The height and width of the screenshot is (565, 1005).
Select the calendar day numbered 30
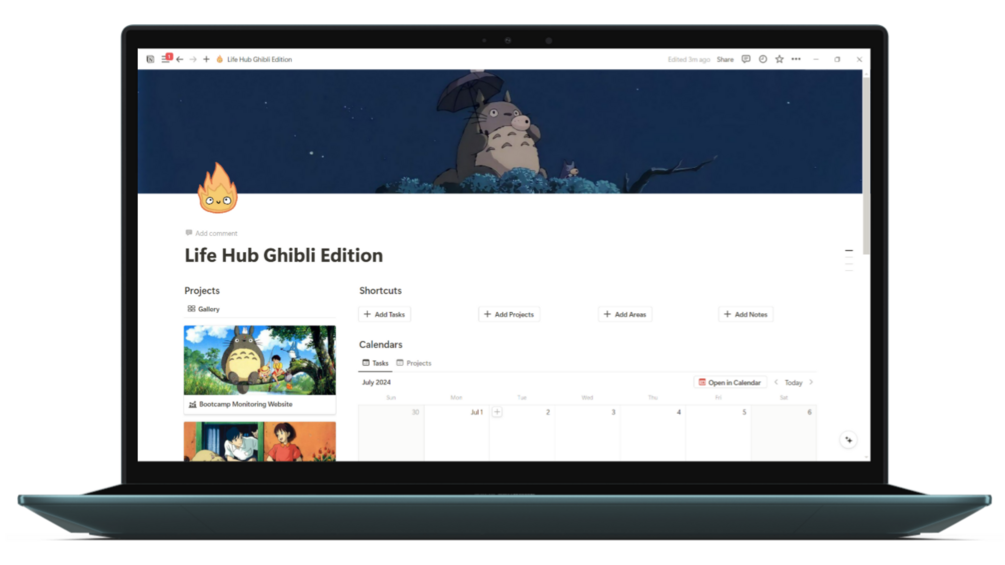[391, 433]
